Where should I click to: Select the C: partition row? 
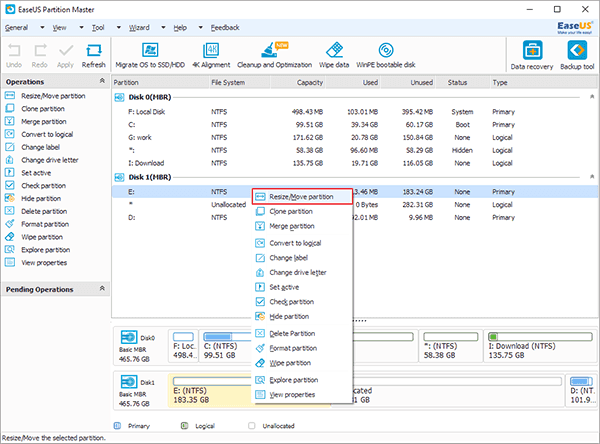pos(355,125)
